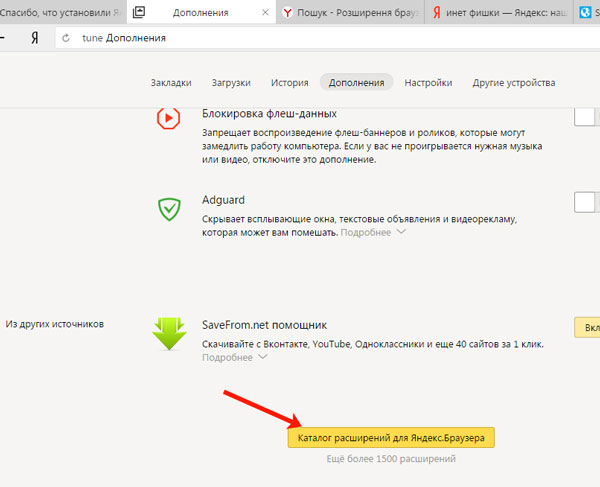The image size is (600, 487).
Task: Click the address bar with tune Дополнения
Action: click(300, 38)
